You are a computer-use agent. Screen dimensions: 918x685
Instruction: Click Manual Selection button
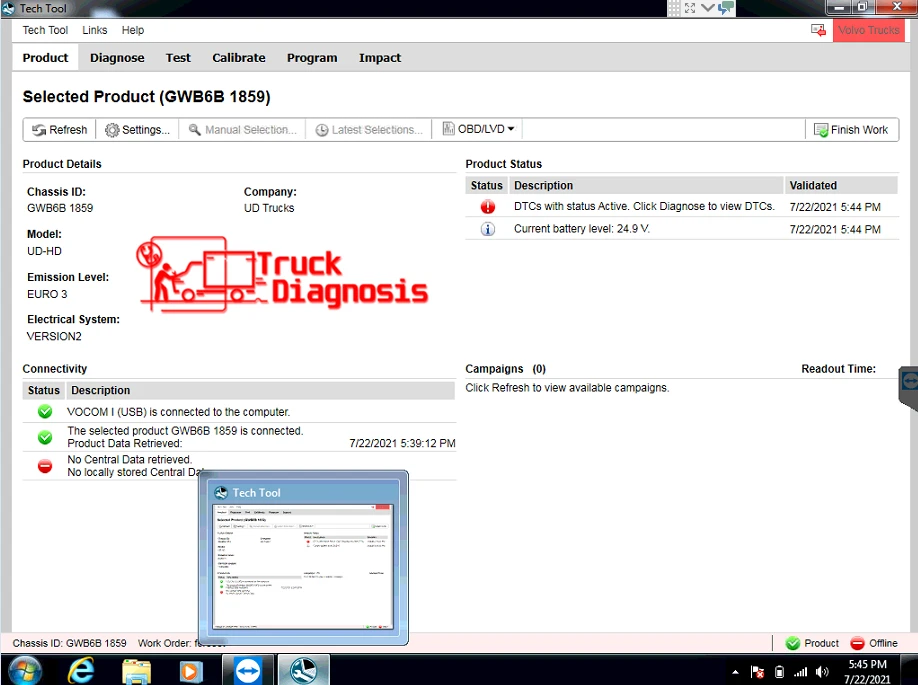coord(242,130)
